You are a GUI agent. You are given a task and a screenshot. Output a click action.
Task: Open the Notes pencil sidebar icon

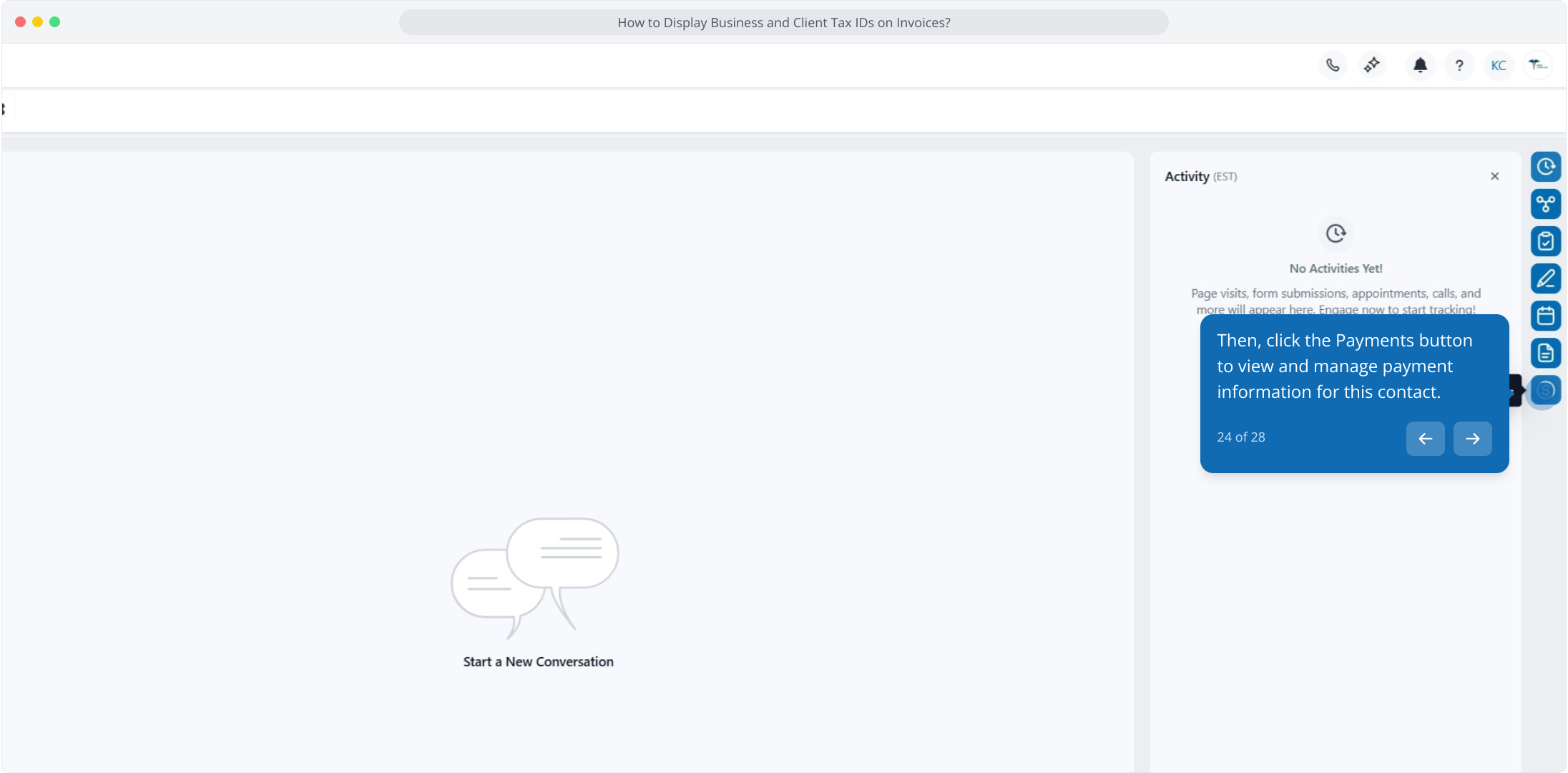tap(1546, 278)
